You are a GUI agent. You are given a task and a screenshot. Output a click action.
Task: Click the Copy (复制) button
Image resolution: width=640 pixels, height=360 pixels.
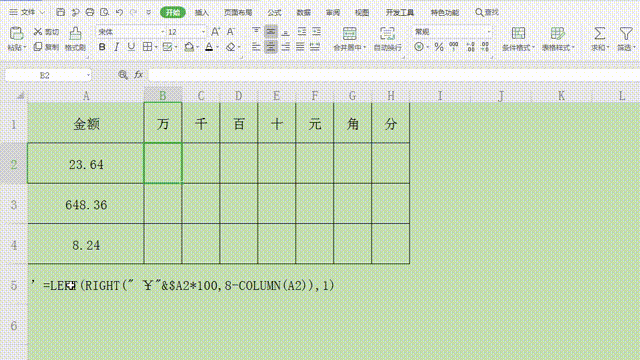pyautogui.click(x=46, y=47)
